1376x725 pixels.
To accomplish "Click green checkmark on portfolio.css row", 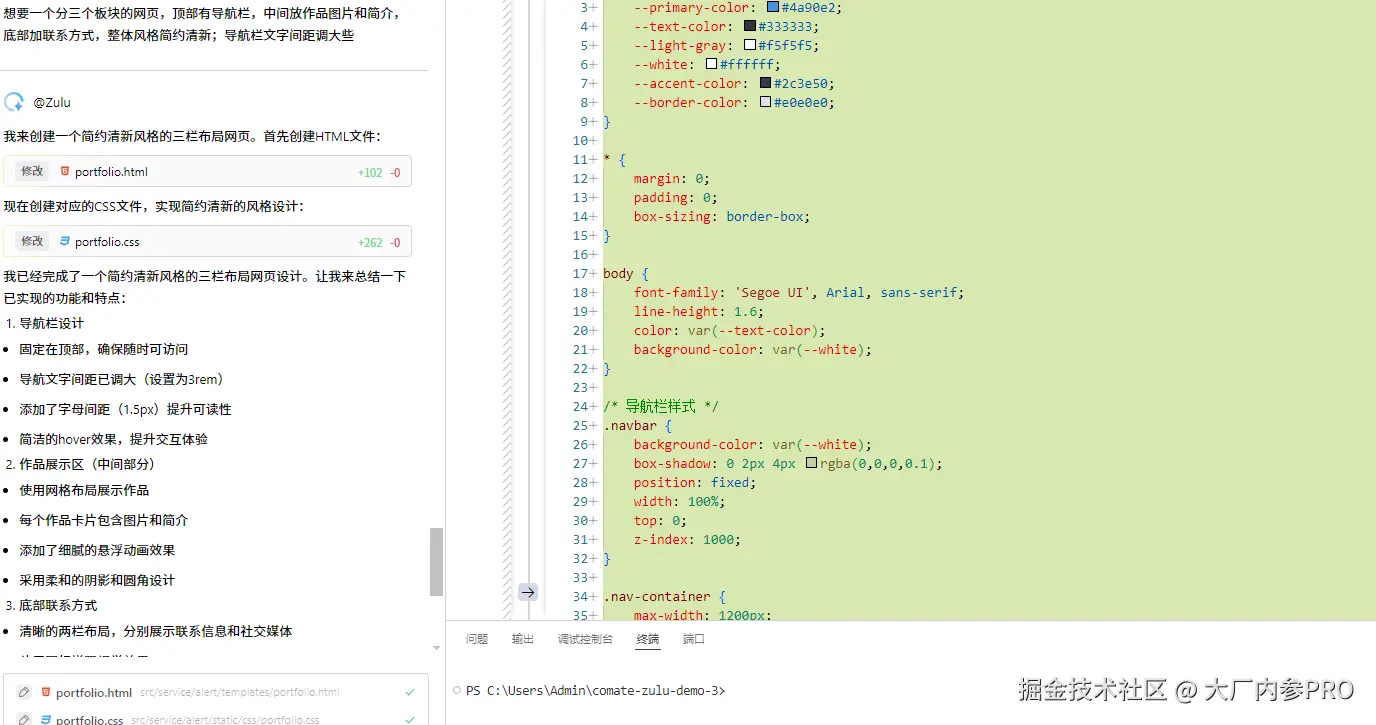I will point(410,719).
